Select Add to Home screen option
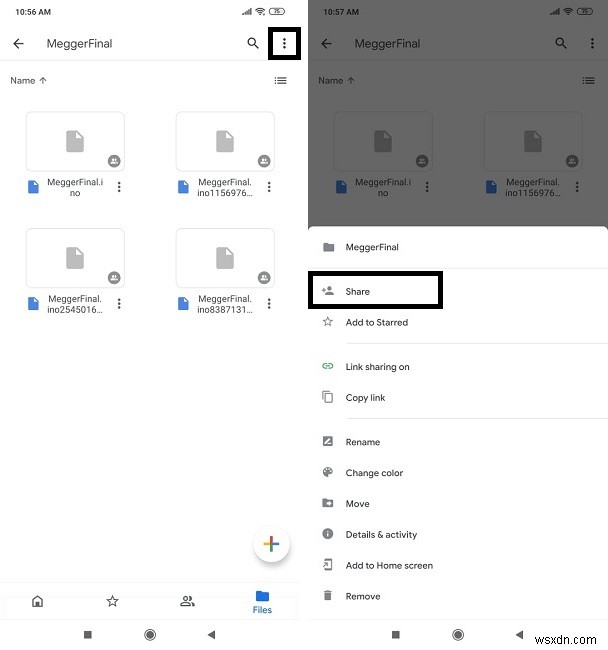The width and height of the screenshot is (608, 650). (458, 565)
